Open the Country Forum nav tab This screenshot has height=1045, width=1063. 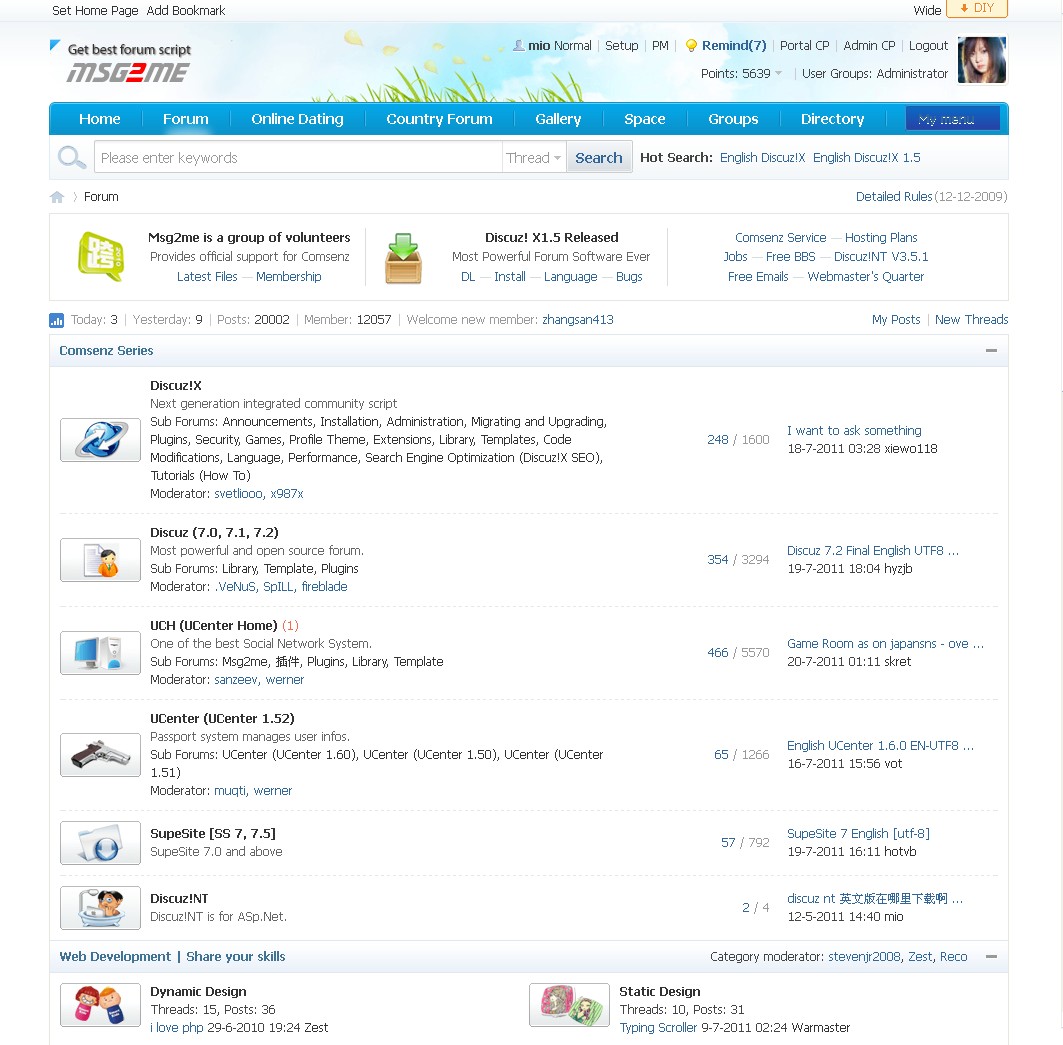tap(439, 119)
